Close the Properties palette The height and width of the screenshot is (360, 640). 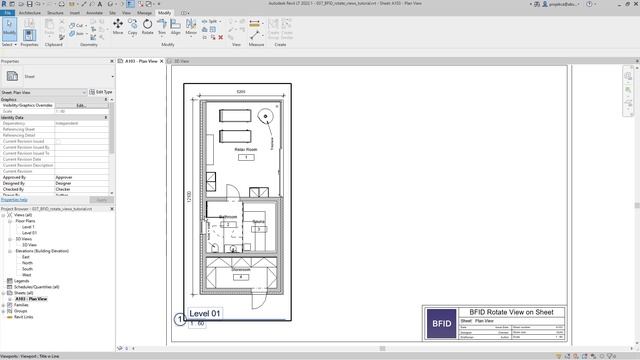(x=112, y=61)
